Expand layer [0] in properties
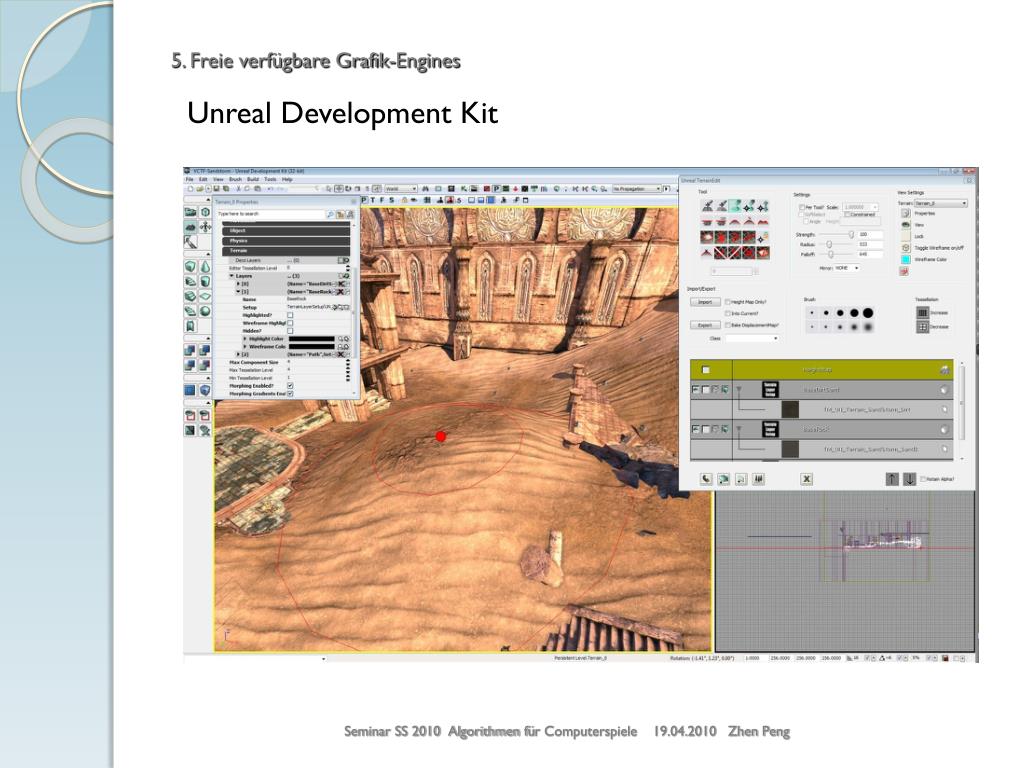This screenshot has width=1024, height=768. click(238, 284)
